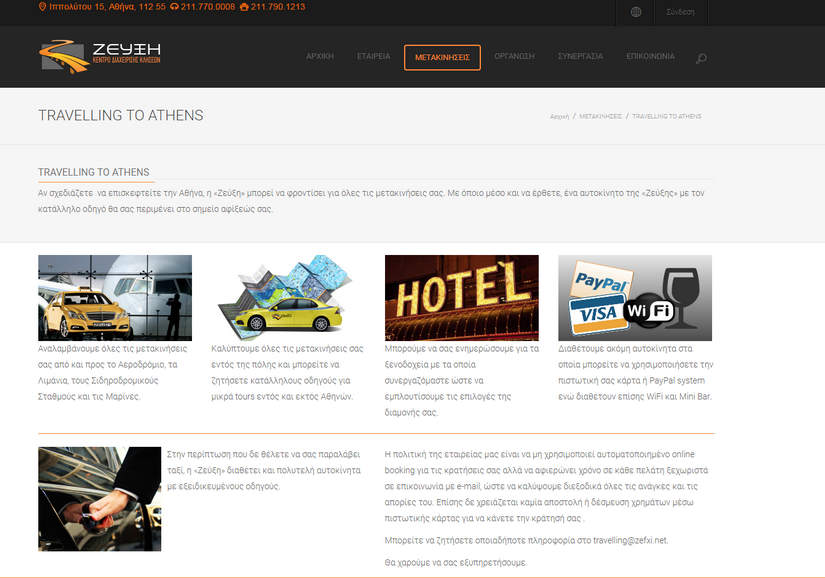Open the ΕΠΙΚΟΙΝΩΝΙΑ menu item
This screenshot has width=825, height=578.
pyautogui.click(x=650, y=57)
